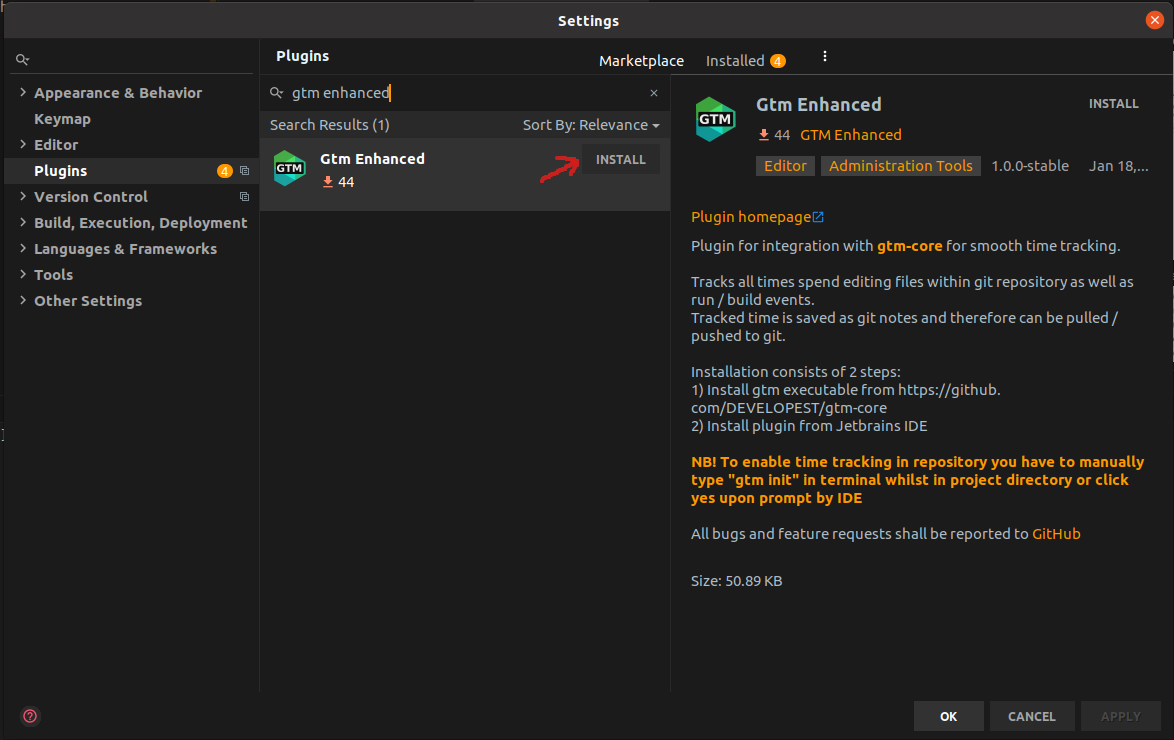This screenshot has width=1174, height=740.
Task: Open the Sort By: Relevance dropdown
Action: tap(591, 125)
